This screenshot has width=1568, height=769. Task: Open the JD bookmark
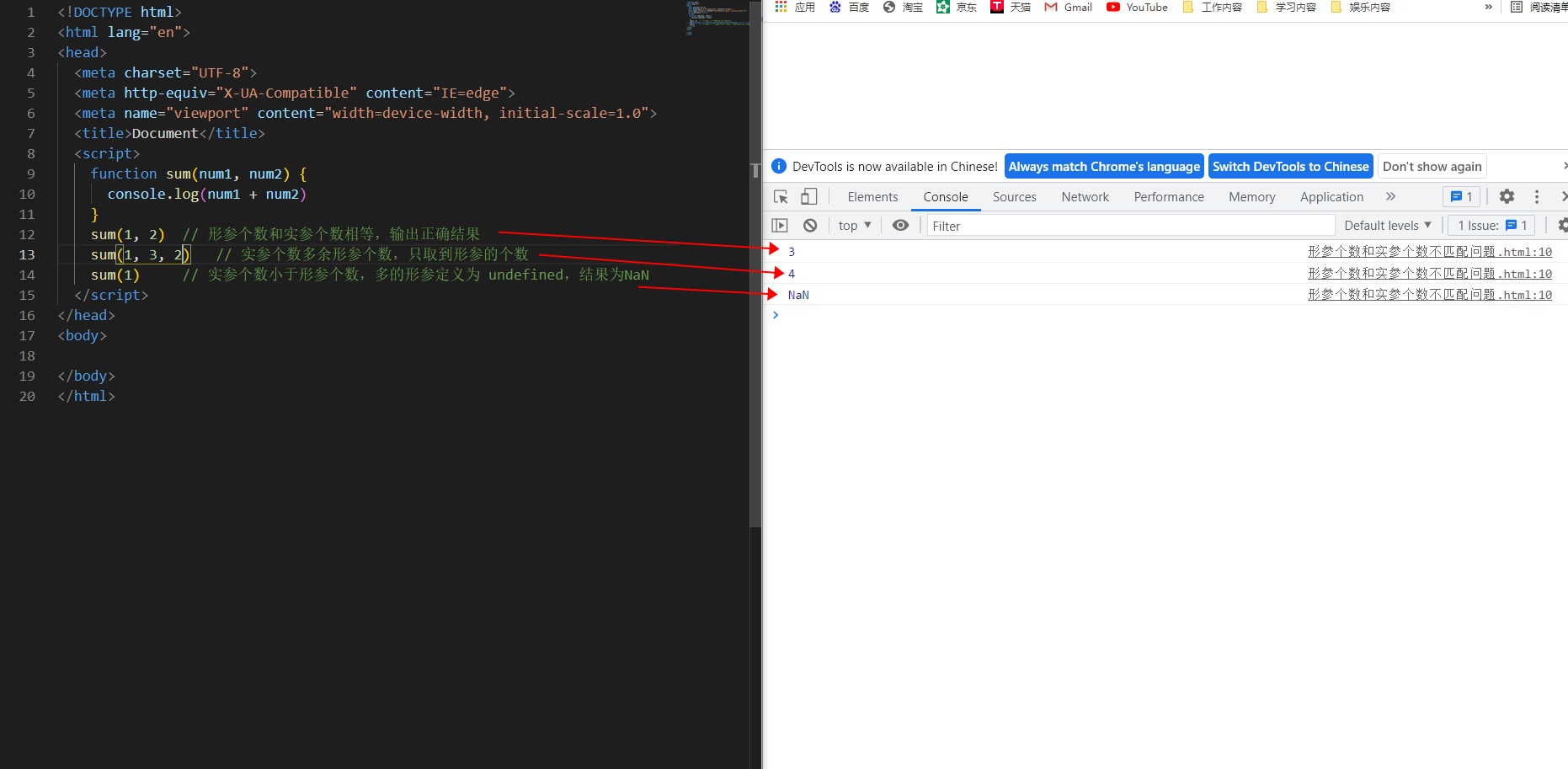click(957, 7)
